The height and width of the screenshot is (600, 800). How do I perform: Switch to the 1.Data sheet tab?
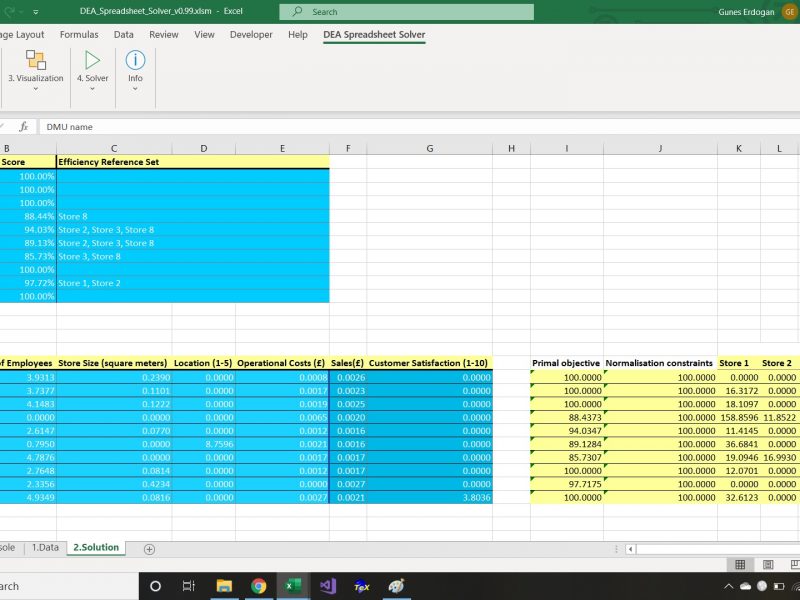(x=46, y=548)
